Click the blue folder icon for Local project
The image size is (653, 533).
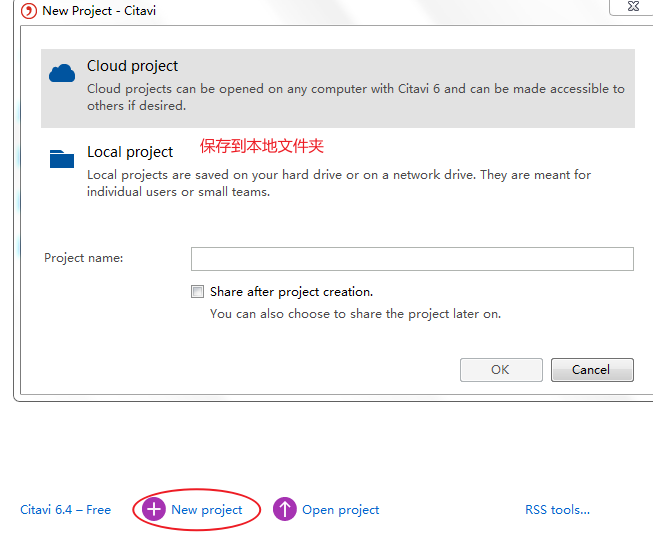pos(62,159)
